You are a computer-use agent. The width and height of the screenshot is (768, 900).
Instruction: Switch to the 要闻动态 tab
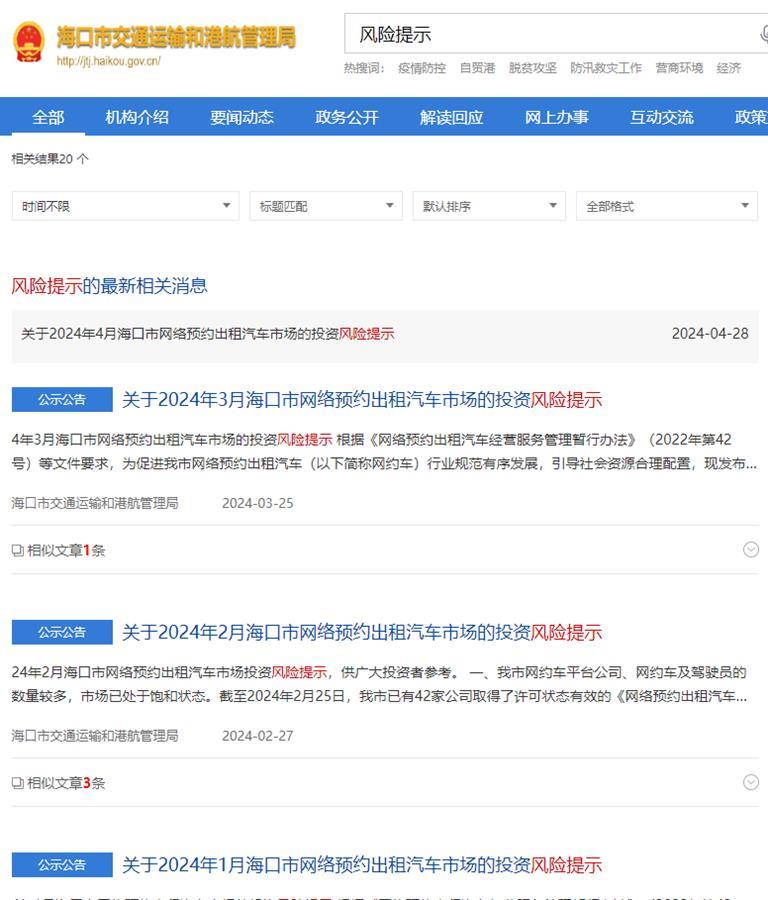point(242,117)
